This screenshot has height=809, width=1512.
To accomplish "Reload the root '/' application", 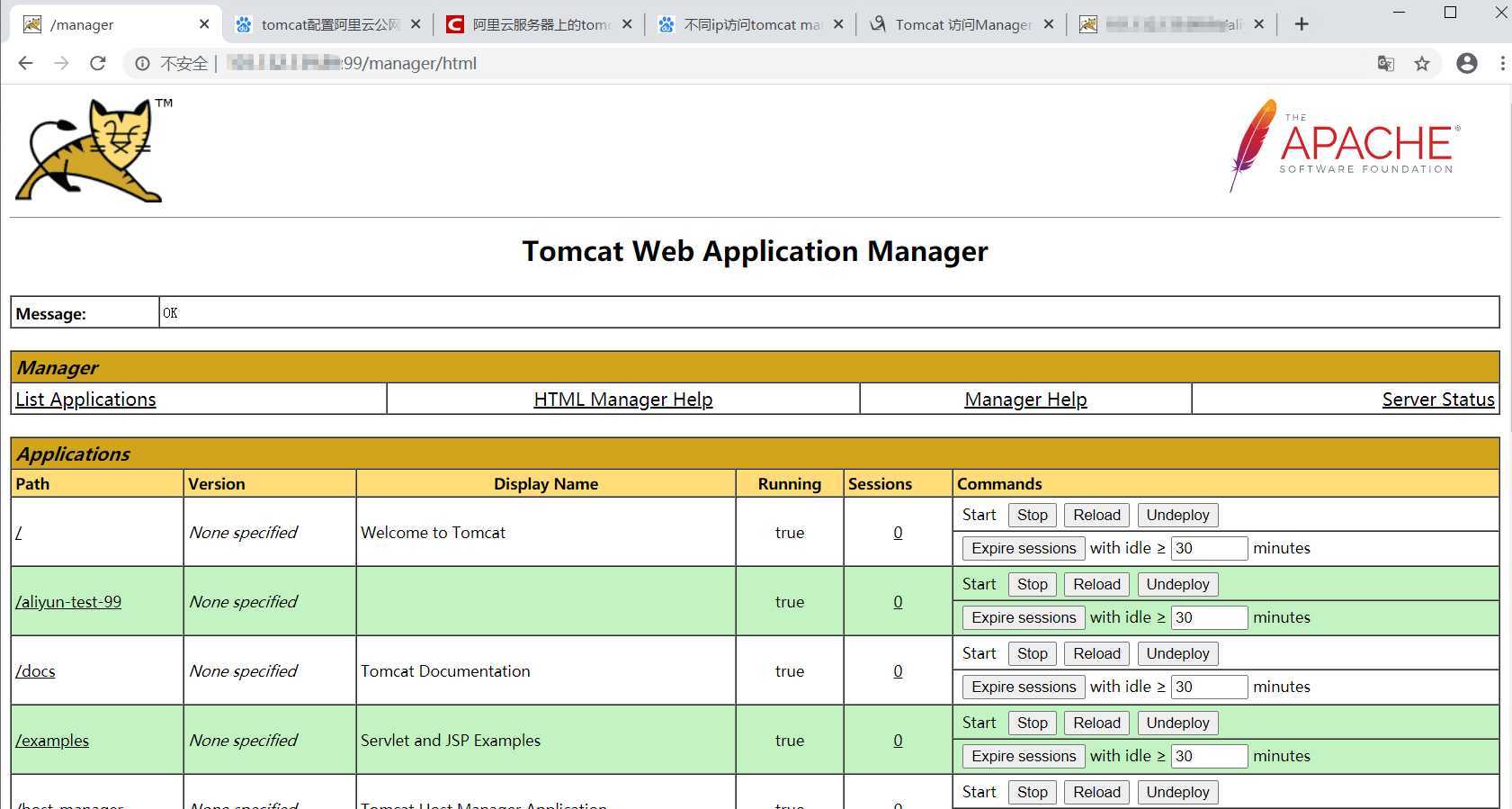I will [x=1096, y=515].
